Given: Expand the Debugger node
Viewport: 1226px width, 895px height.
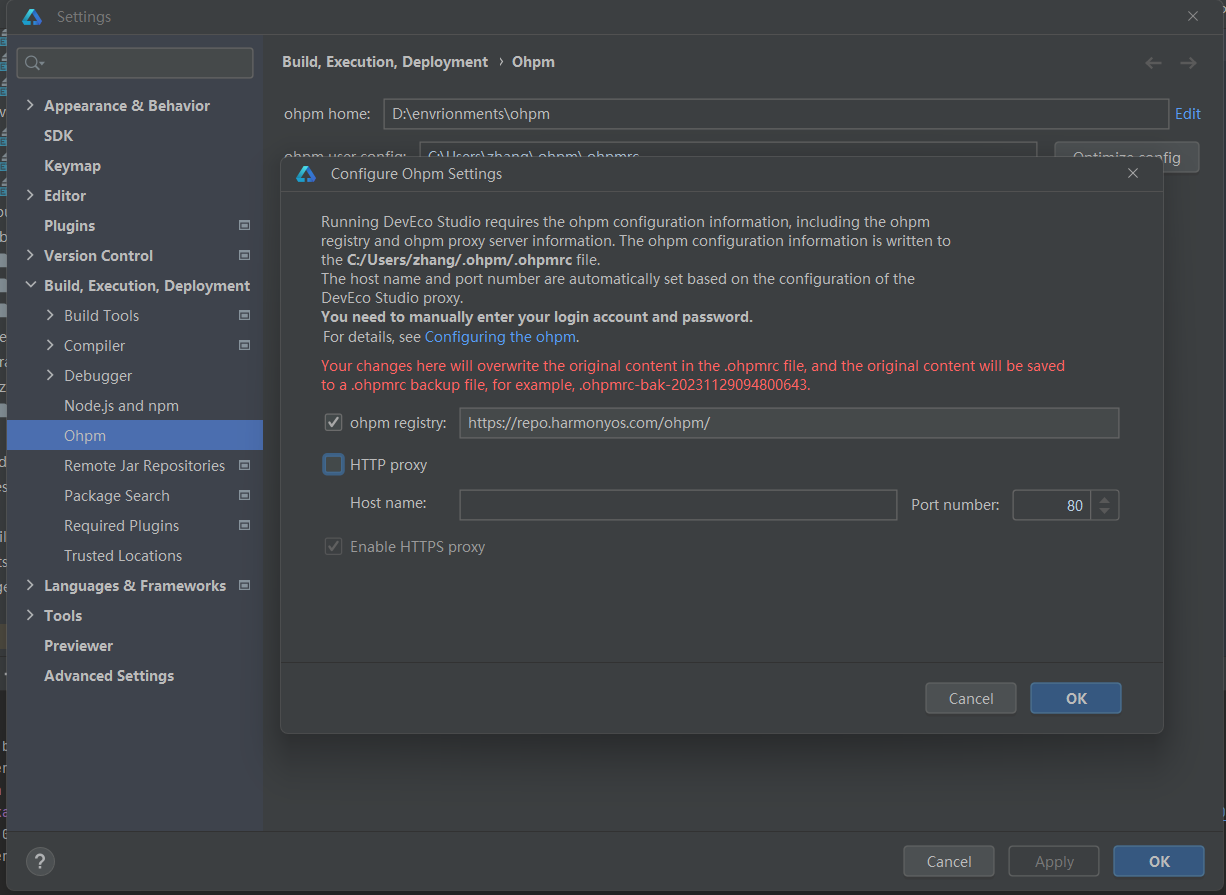Looking at the screenshot, I should [x=50, y=375].
